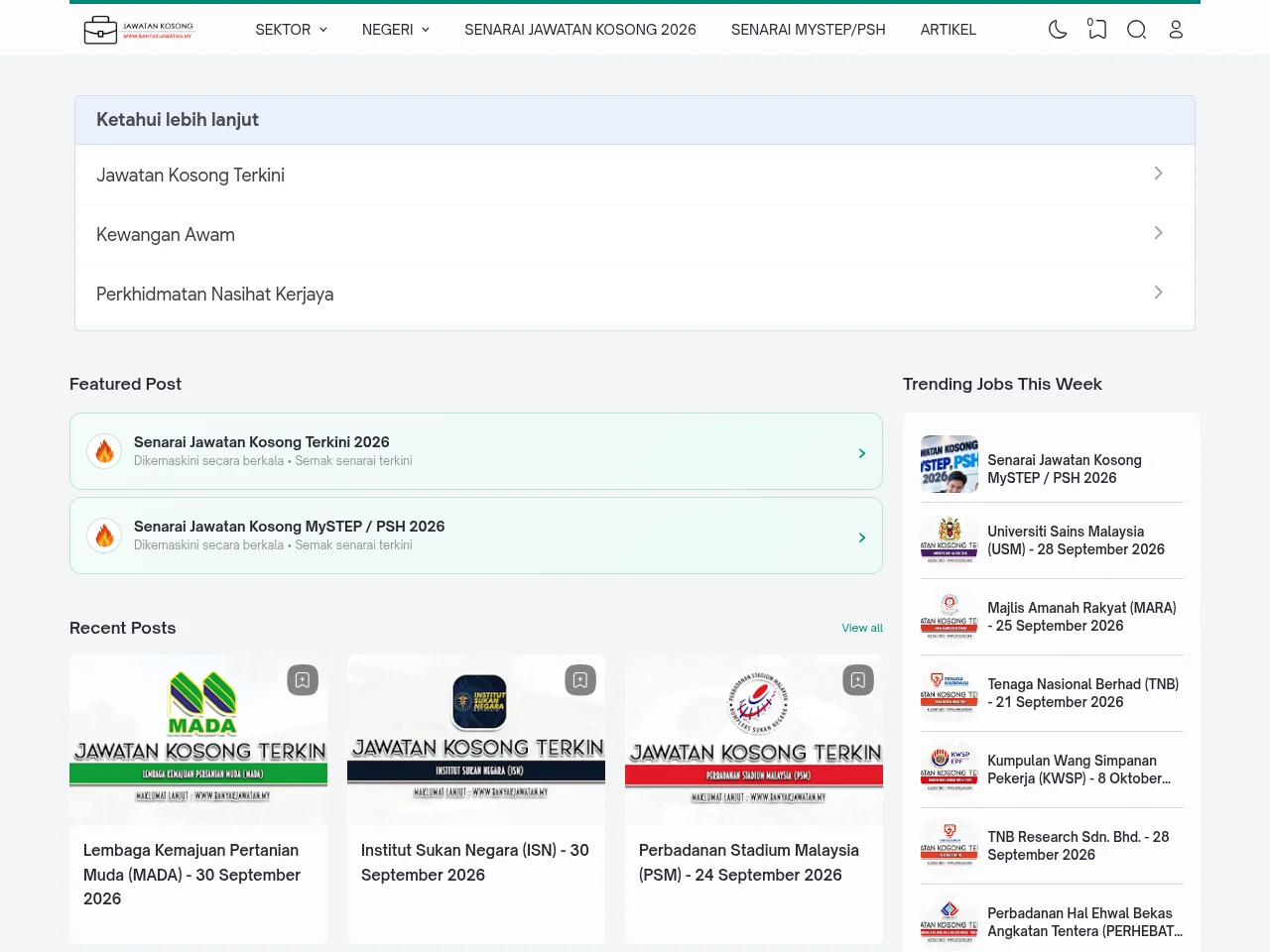Open SENARAI MYSTEP/PSH menu item
Image resolution: width=1270 pixels, height=952 pixels.
[x=809, y=30]
